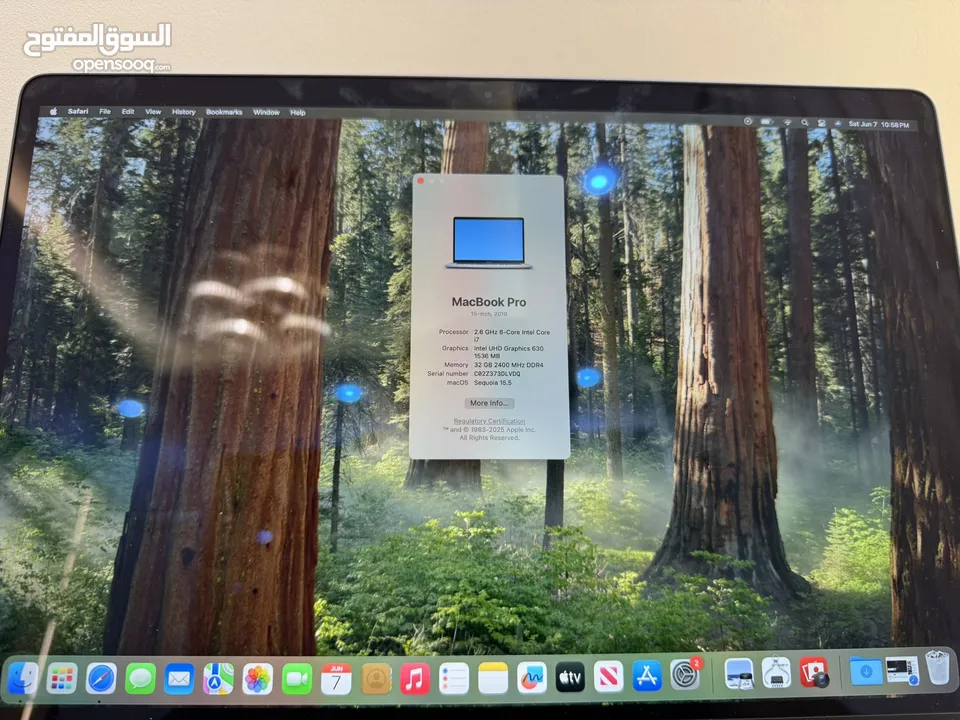Activate Siri from the menu bar
960x720 pixels.
[x=838, y=124]
